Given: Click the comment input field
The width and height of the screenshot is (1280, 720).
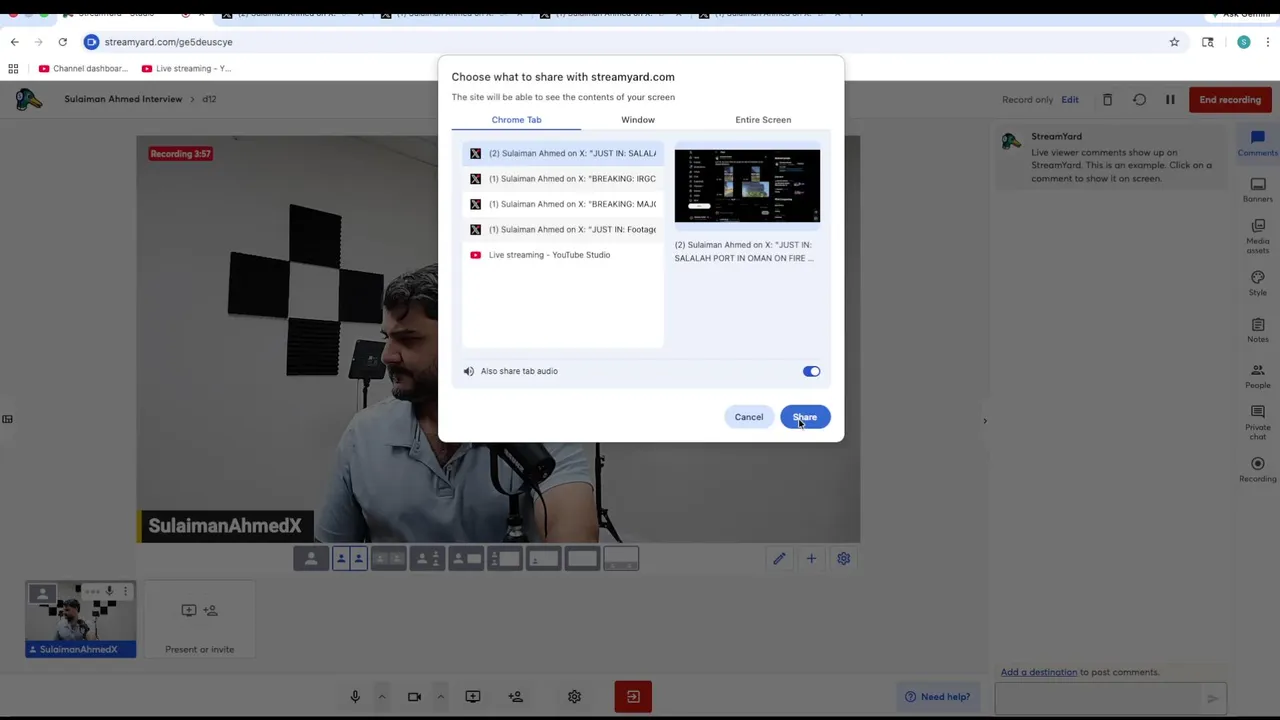Looking at the screenshot, I should (x=1097, y=698).
